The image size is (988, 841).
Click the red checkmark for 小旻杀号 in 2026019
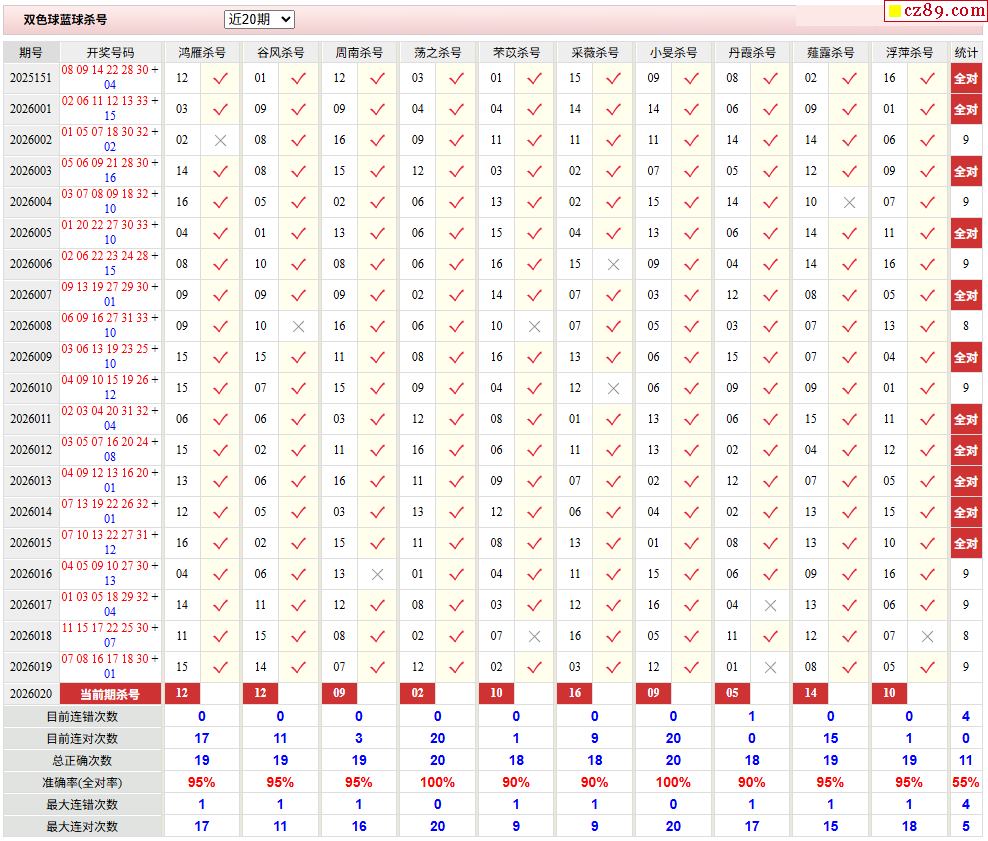(x=692, y=667)
